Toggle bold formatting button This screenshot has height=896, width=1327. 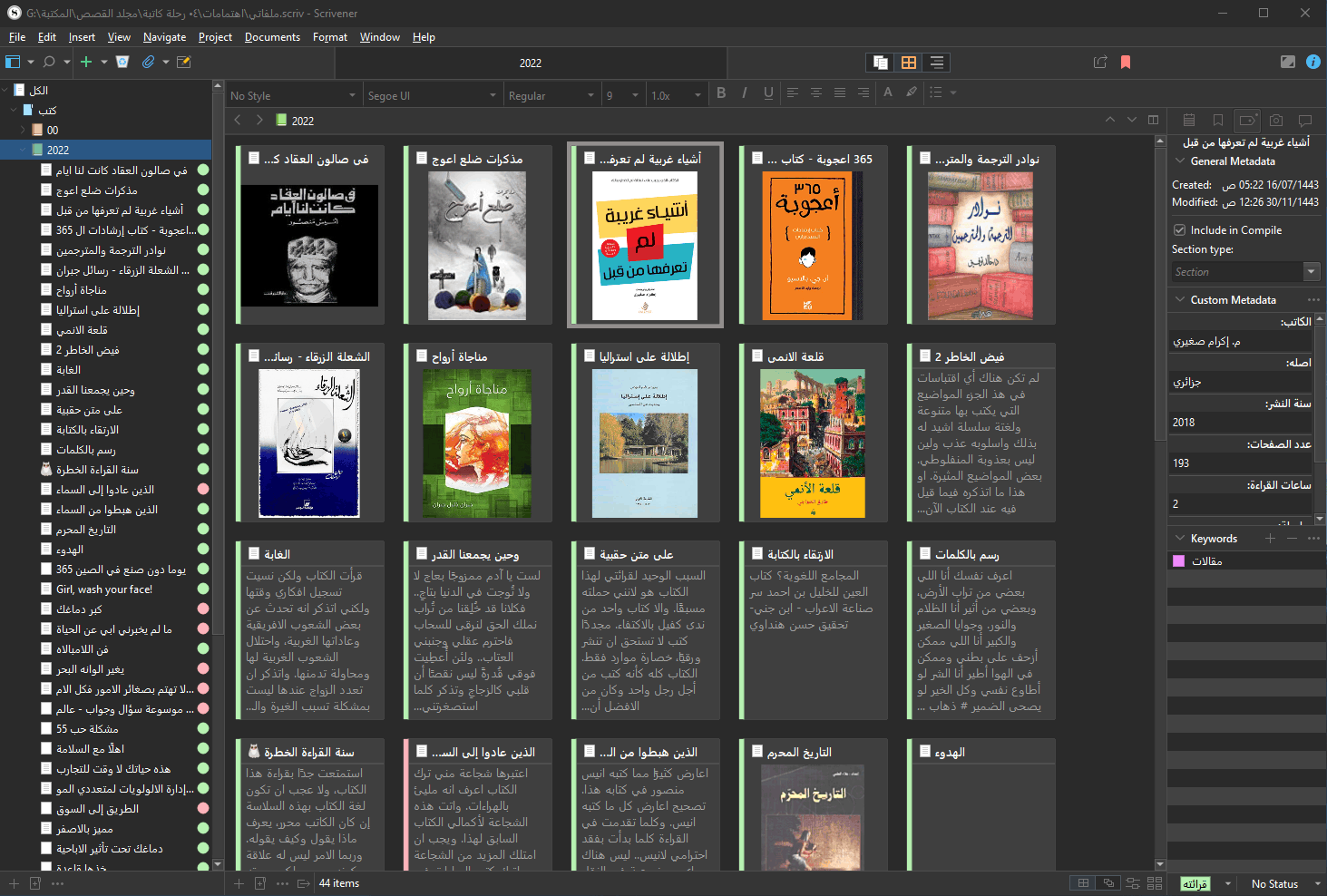click(x=721, y=93)
